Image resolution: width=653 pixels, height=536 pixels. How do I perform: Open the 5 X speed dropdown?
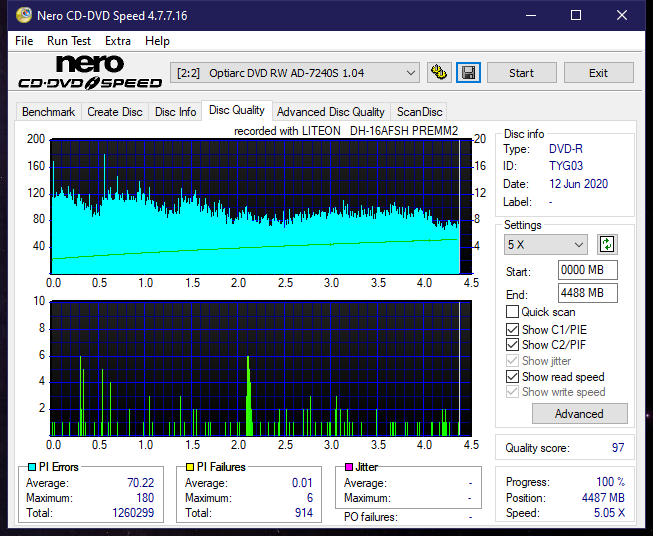pos(546,244)
